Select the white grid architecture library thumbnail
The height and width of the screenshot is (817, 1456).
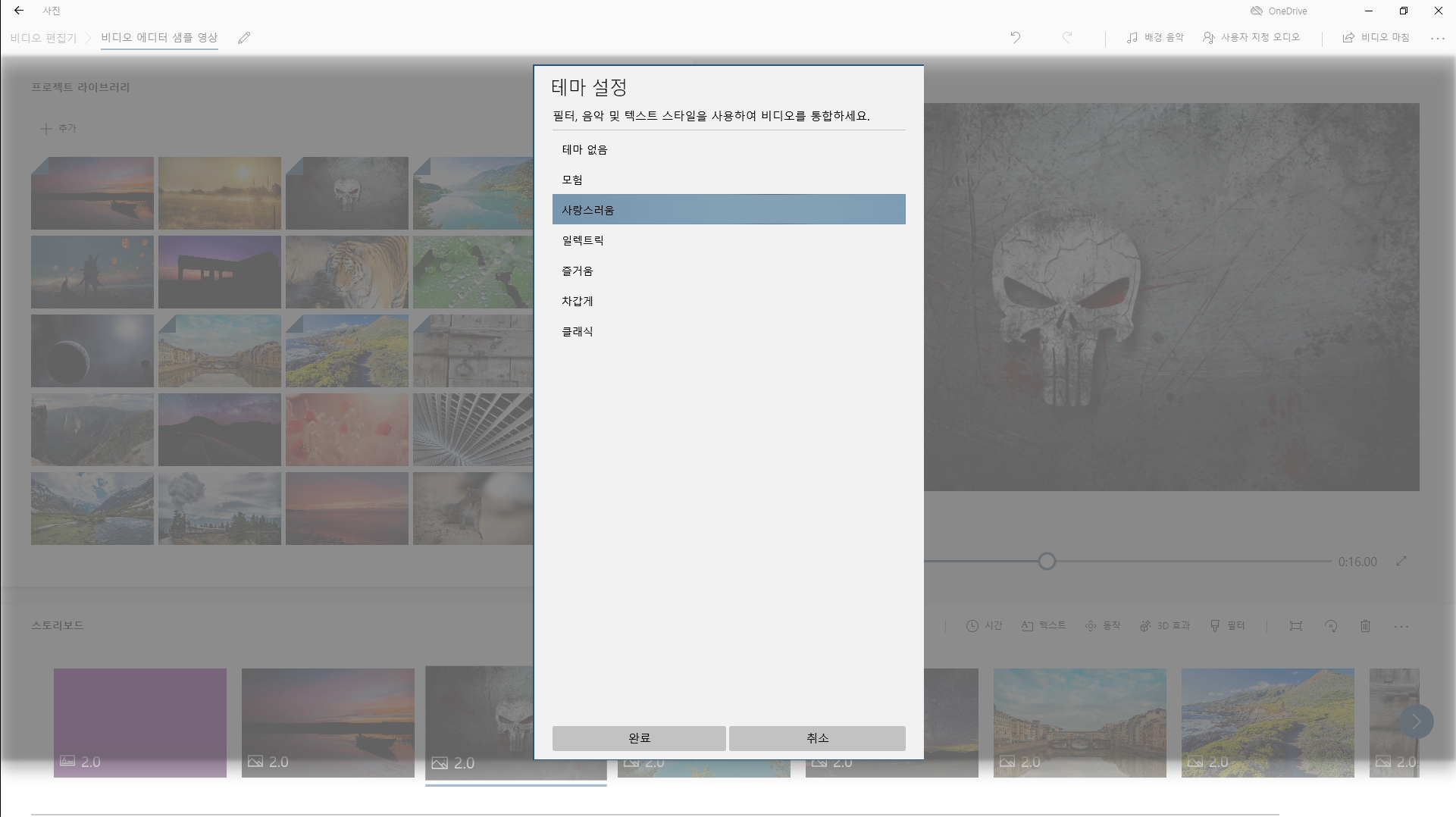click(x=473, y=430)
